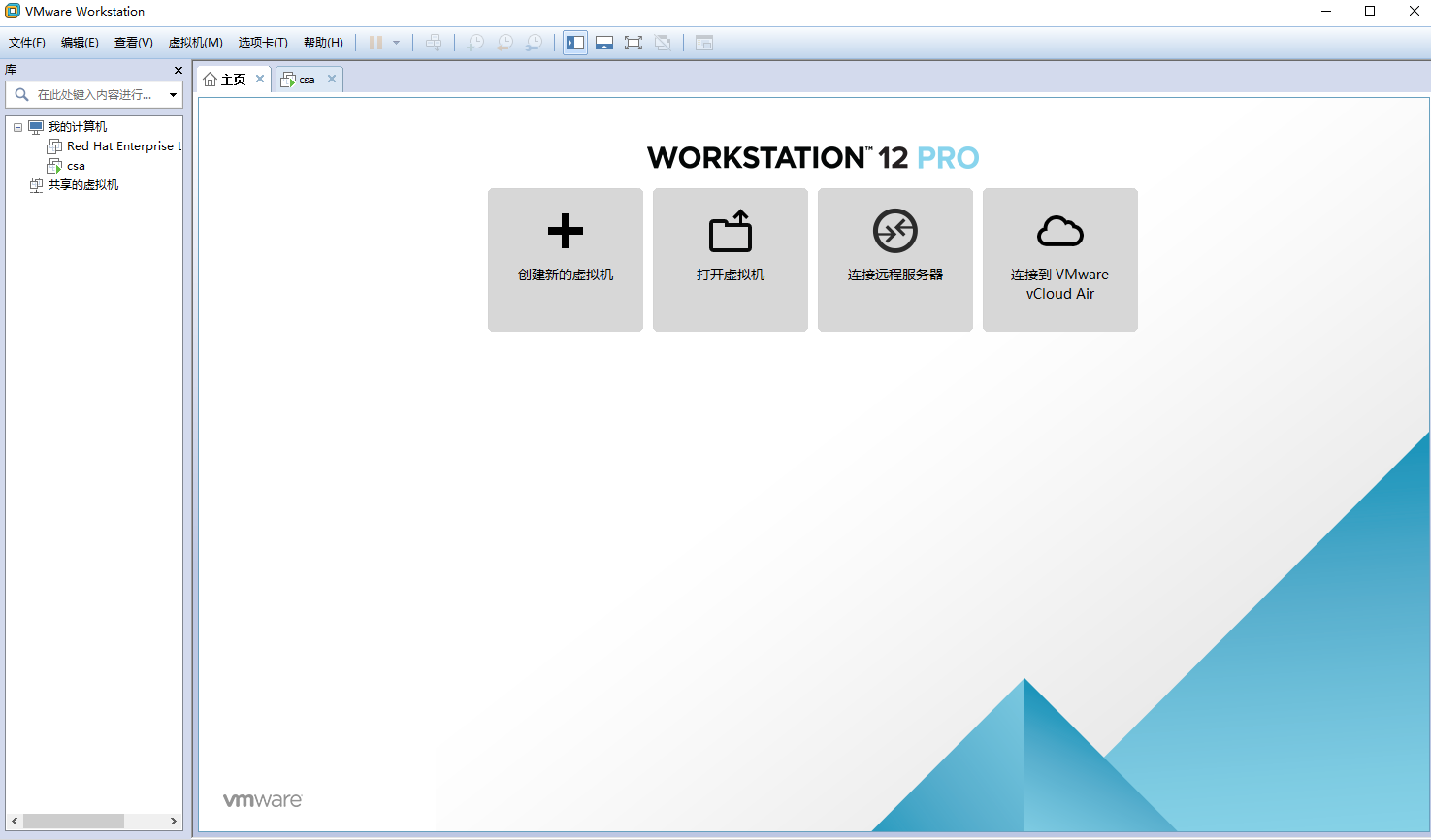1431x840 pixels.
Task: Click the search magnifier icon
Action: 21,94
